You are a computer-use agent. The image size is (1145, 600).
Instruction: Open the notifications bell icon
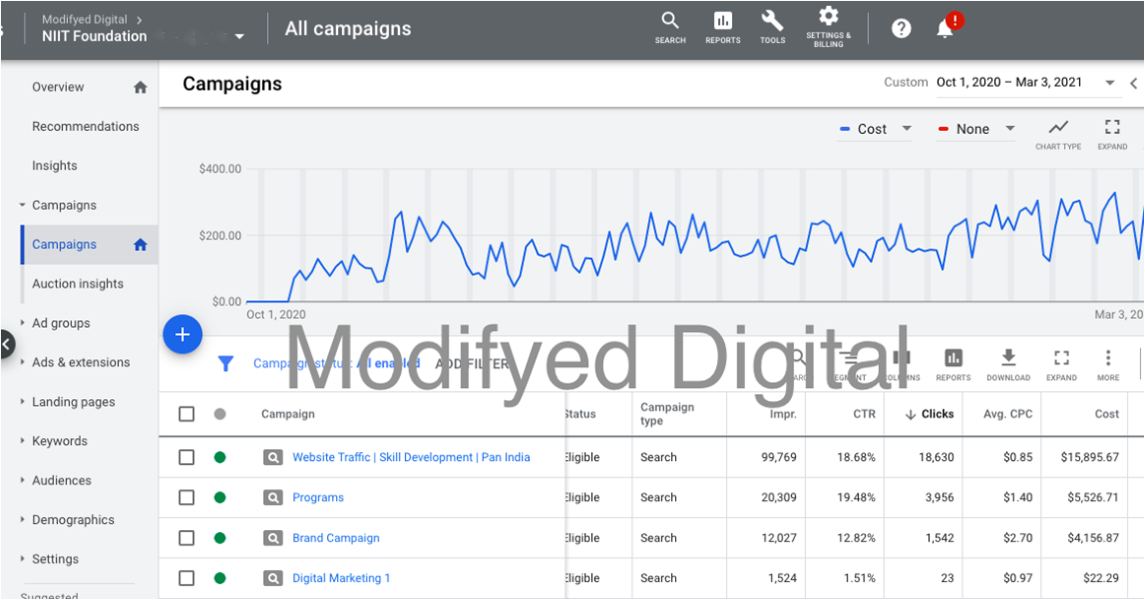point(946,28)
